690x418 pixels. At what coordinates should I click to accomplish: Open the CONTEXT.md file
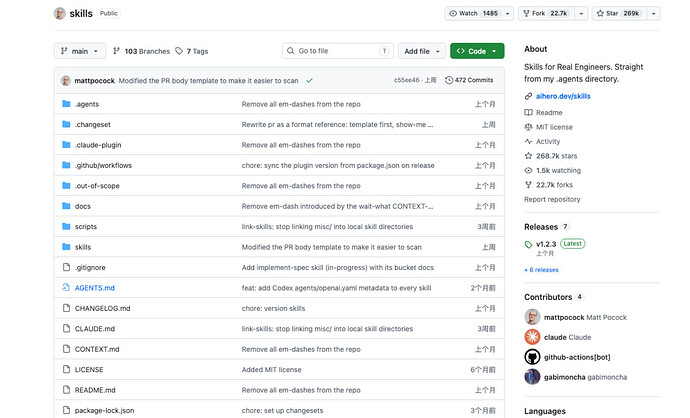(x=97, y=349)
